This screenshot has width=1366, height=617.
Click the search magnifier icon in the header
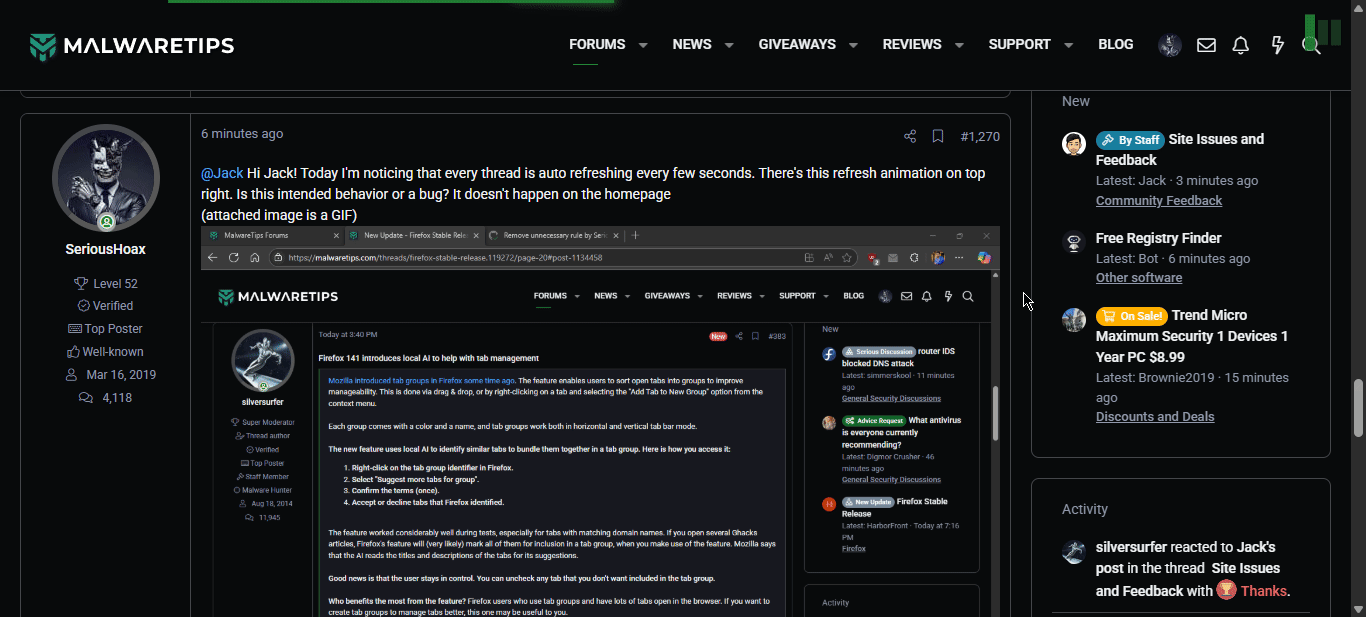tap(1310, 45)
